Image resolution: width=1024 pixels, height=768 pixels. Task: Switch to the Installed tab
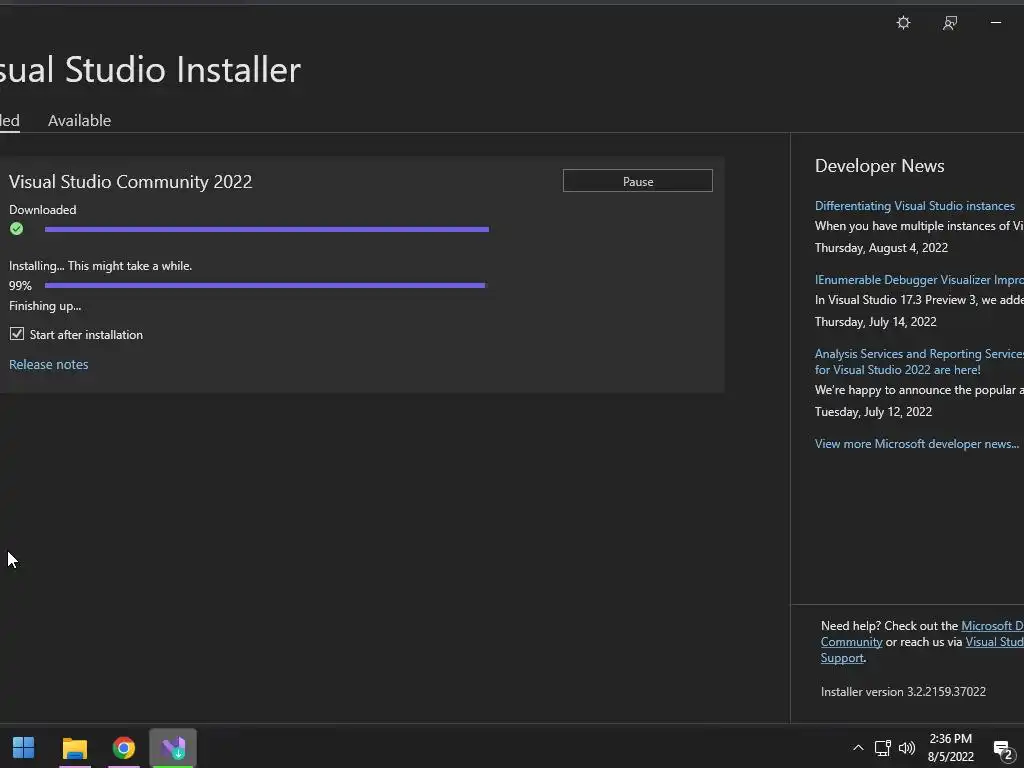[10, 120]
